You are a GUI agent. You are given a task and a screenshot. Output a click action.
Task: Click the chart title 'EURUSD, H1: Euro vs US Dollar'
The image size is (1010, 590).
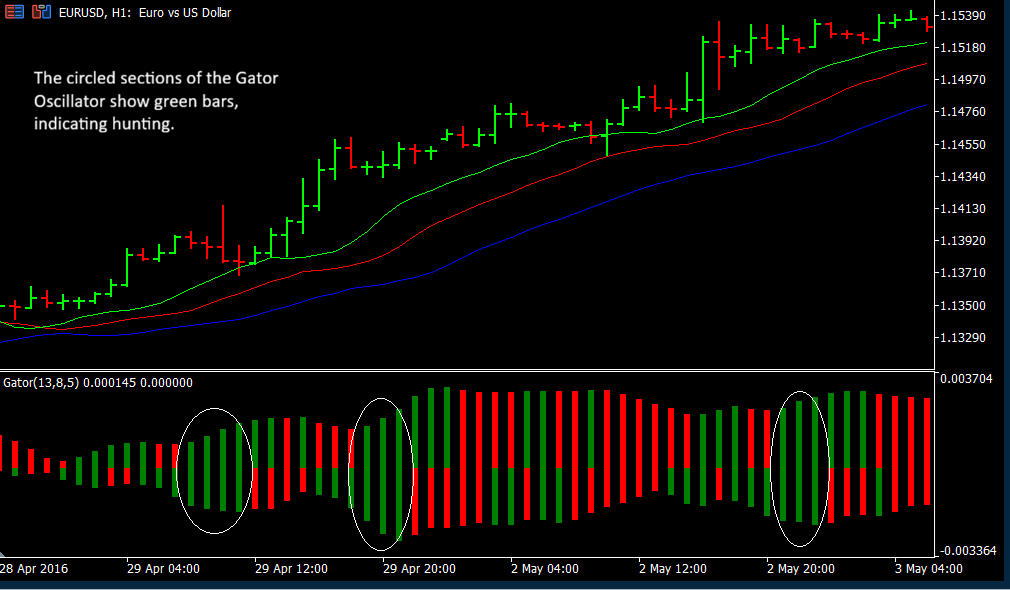click(x=145, y=13)
